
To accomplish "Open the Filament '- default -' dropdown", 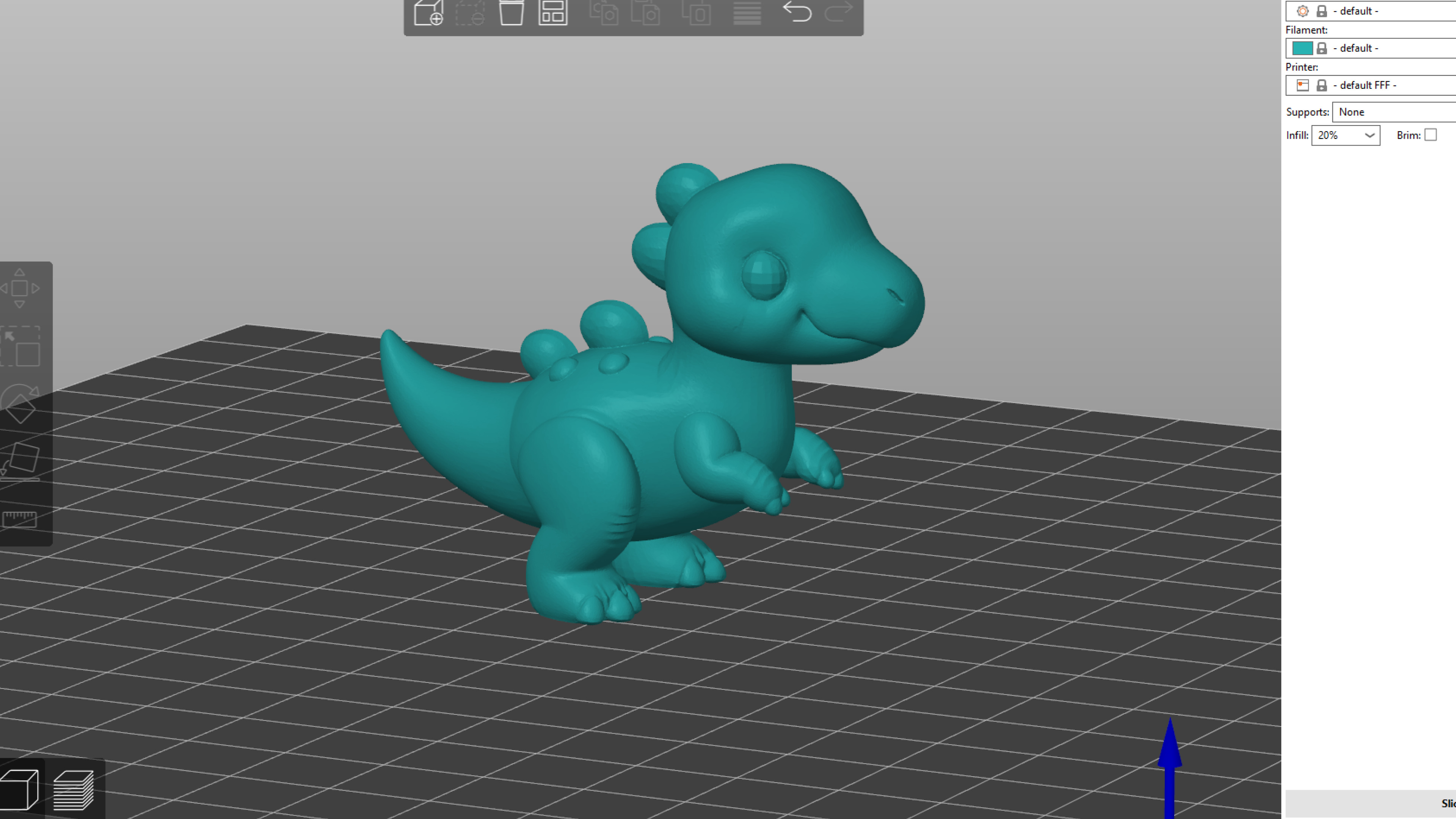I will pyautogui.click(x=1371, y=48).
